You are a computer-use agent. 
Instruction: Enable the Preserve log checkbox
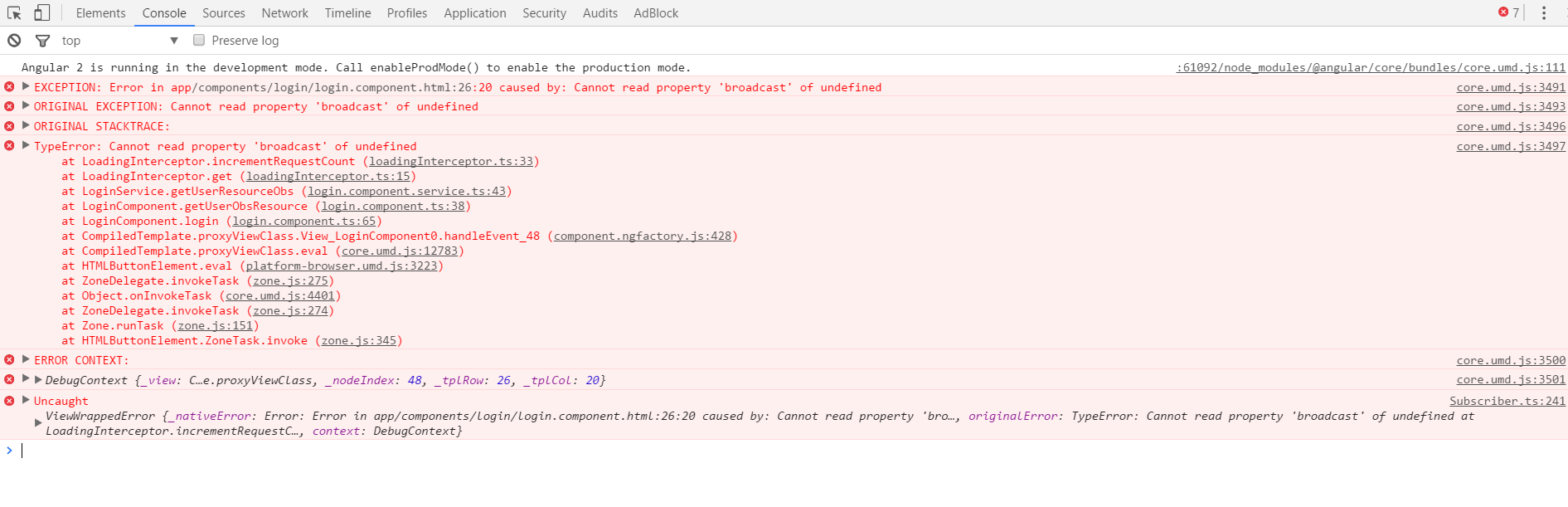pyautogui.click(x=199, y=40)
